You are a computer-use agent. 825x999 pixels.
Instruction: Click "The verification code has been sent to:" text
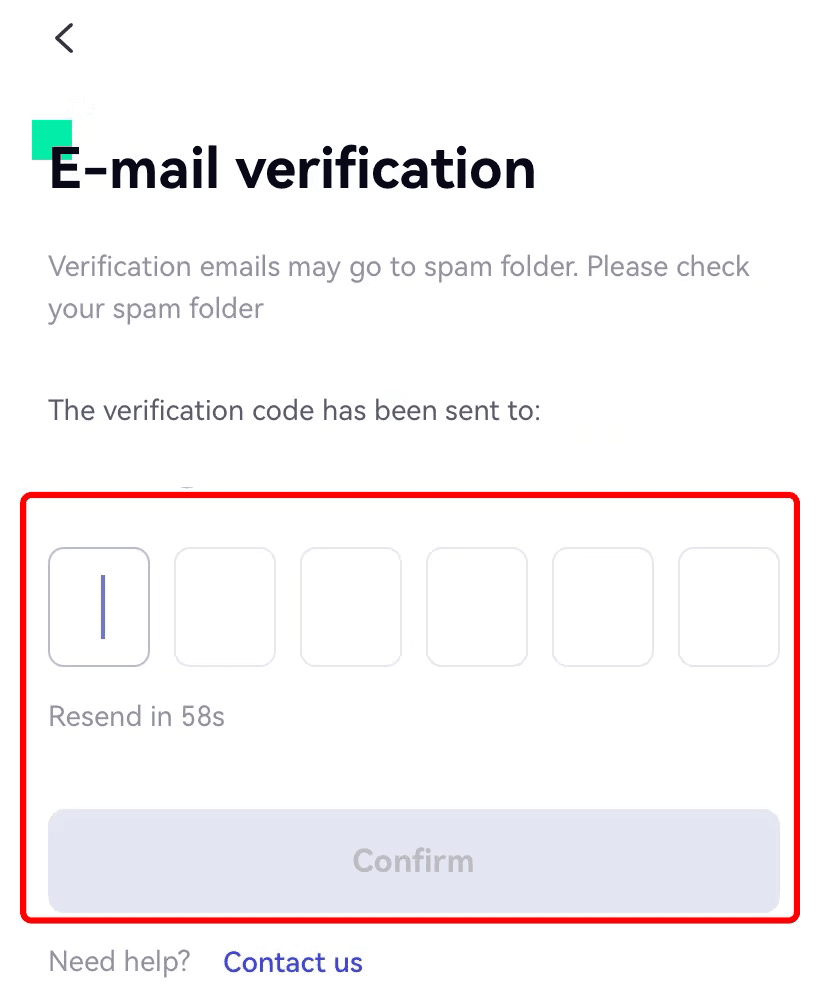(x=294, y=411)
